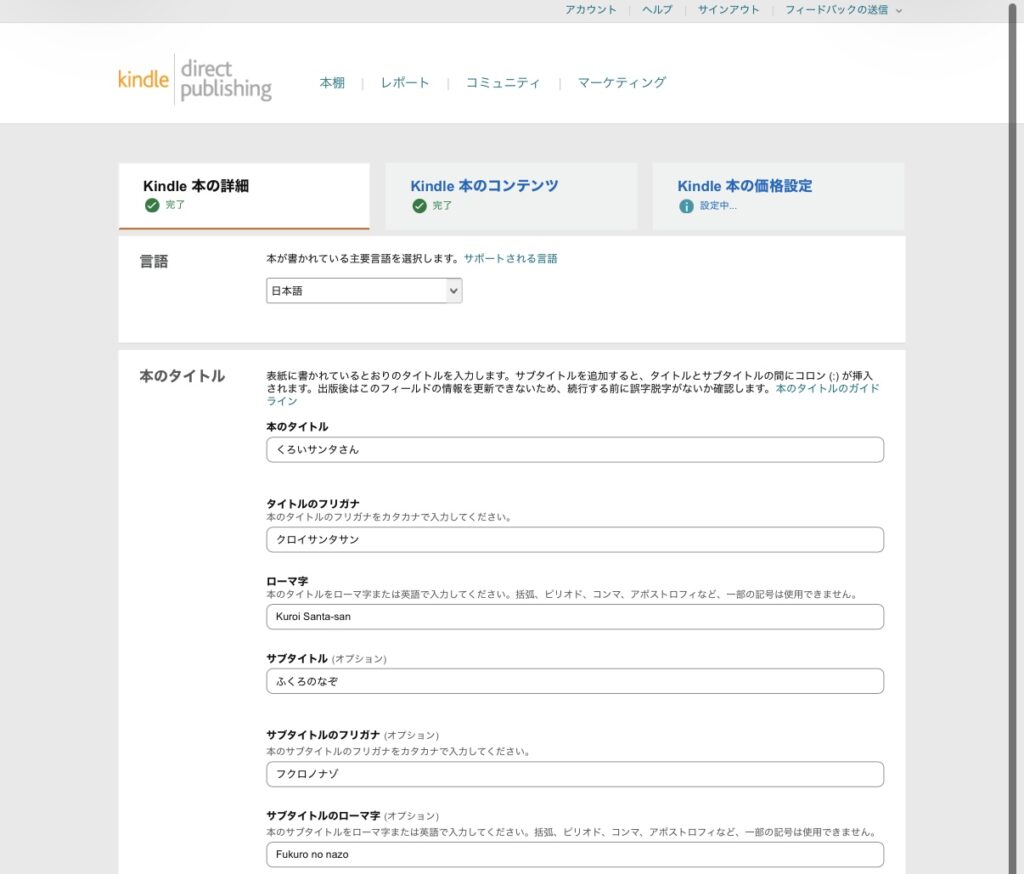Click 完了 status under Kindle 本の詳細

[x=175, y=205]
